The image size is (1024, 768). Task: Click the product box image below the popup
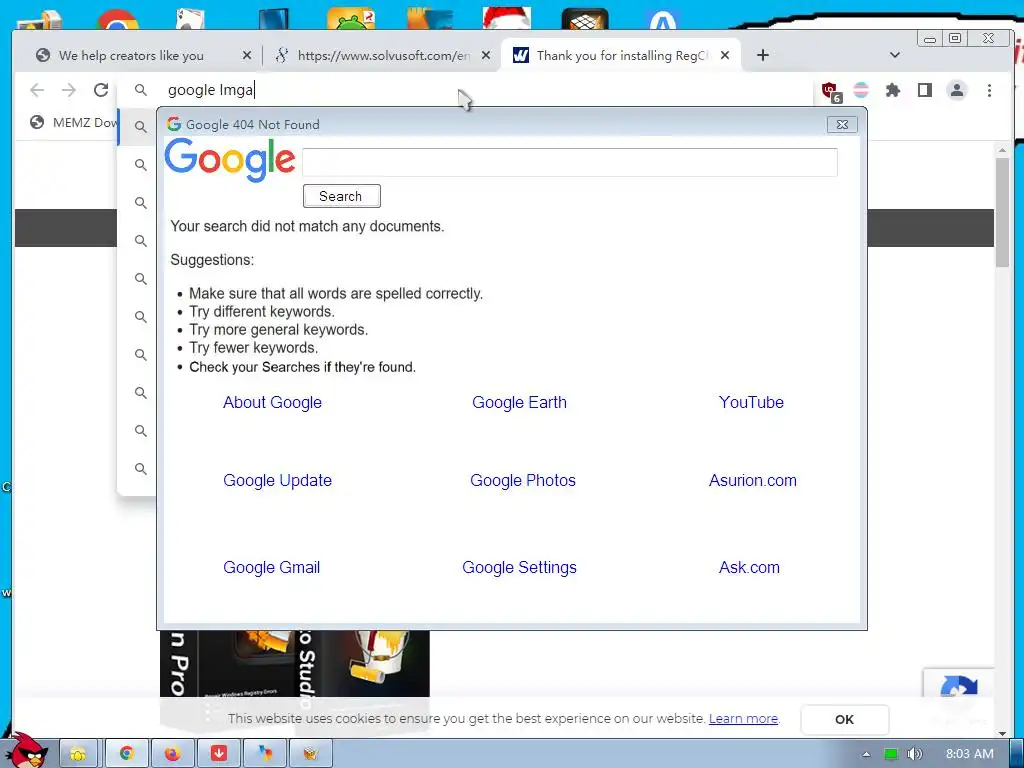tap(295, 663)
